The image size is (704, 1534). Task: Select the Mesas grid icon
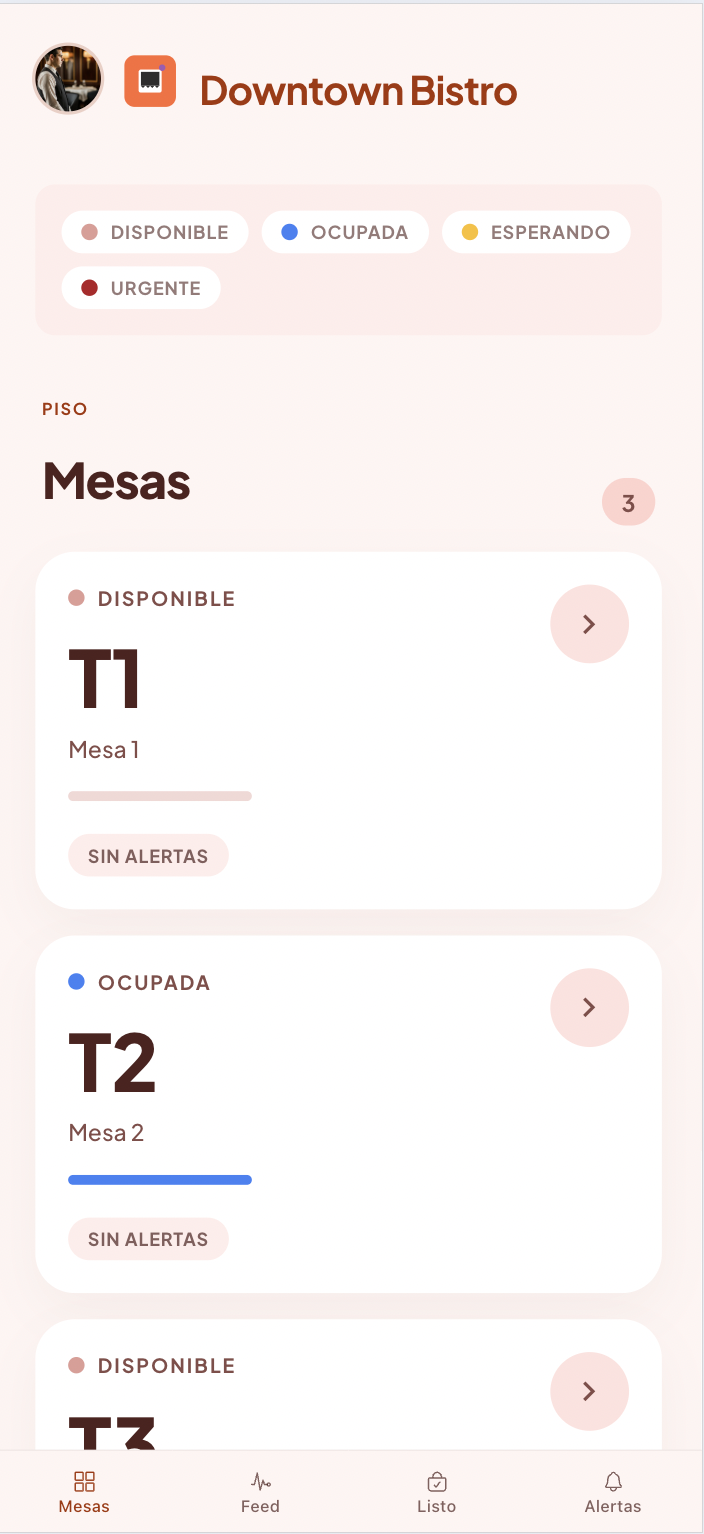[84, 1482]
